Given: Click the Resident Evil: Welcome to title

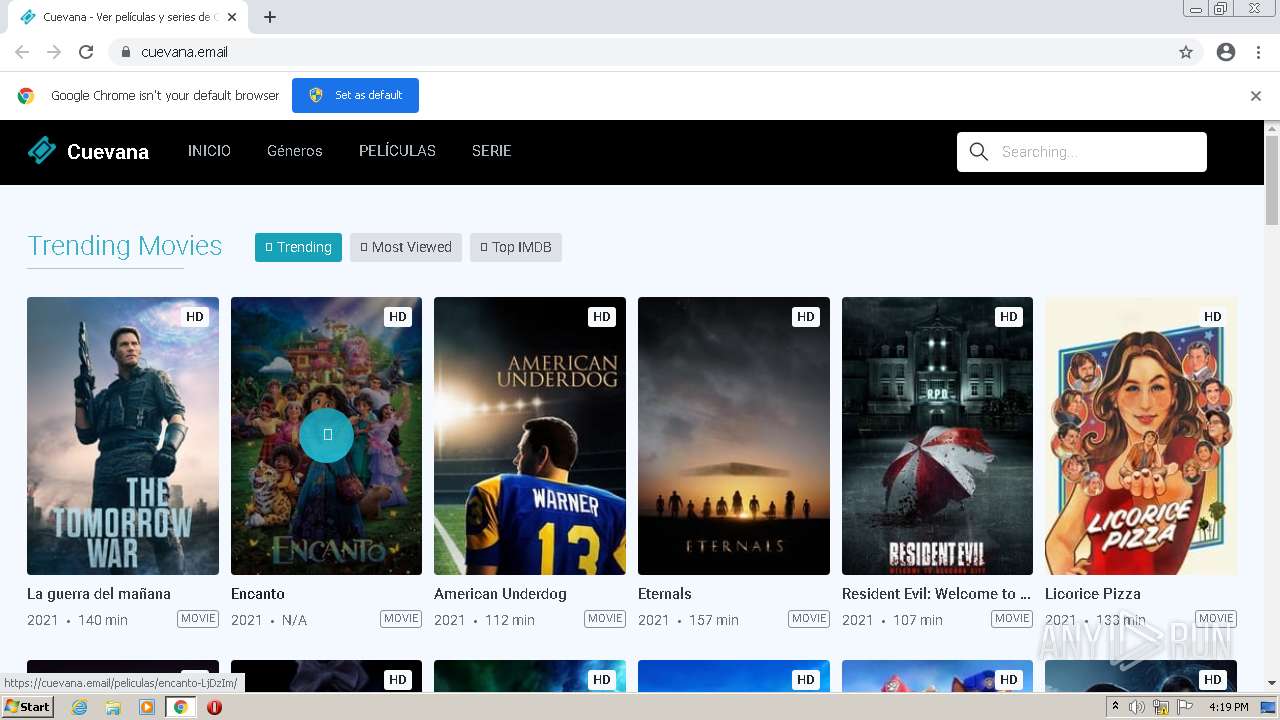Looking at the screenshot, I should coord(936,594).
